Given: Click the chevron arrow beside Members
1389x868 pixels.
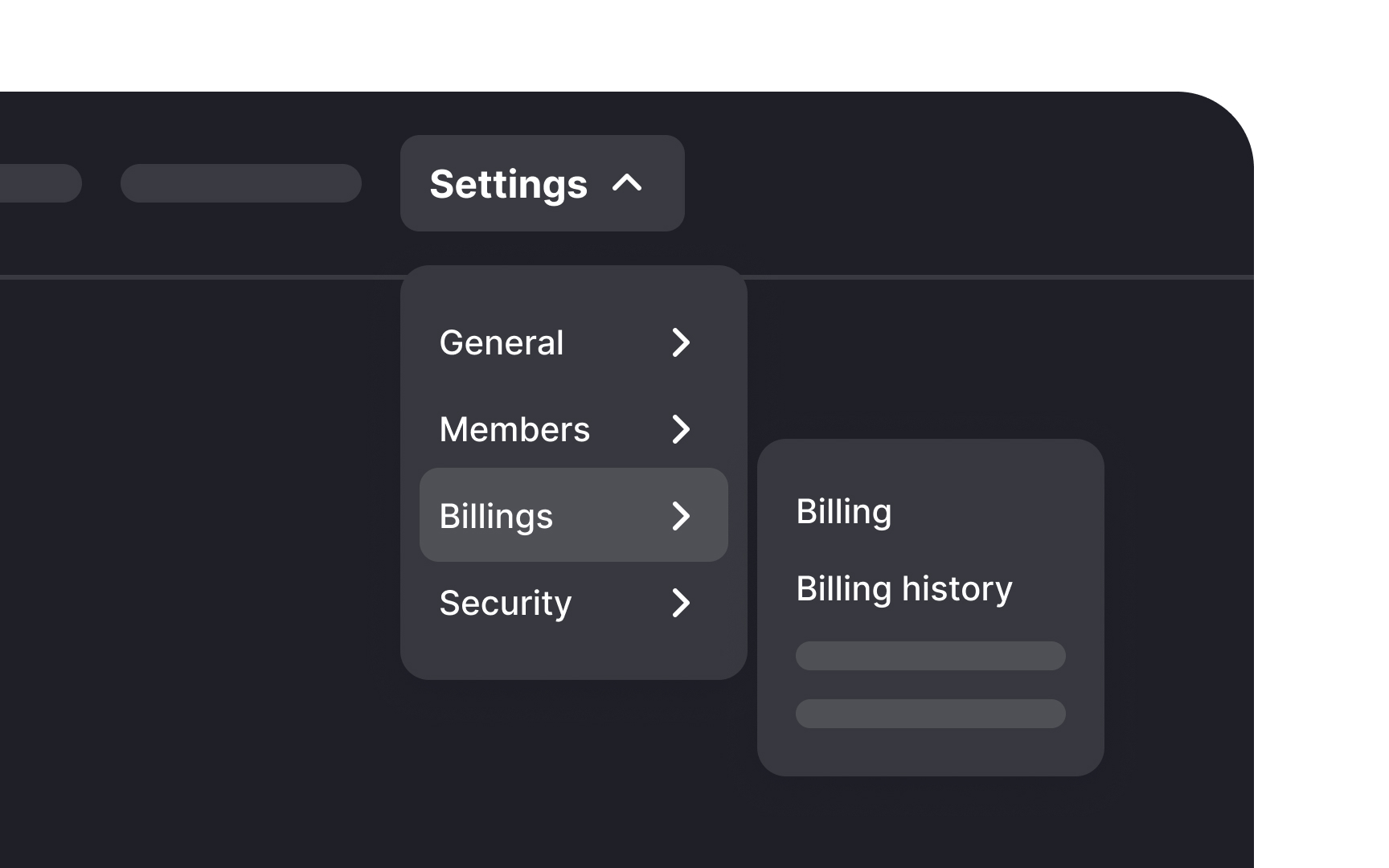Looking at the screenshot, I should point(680,429).
